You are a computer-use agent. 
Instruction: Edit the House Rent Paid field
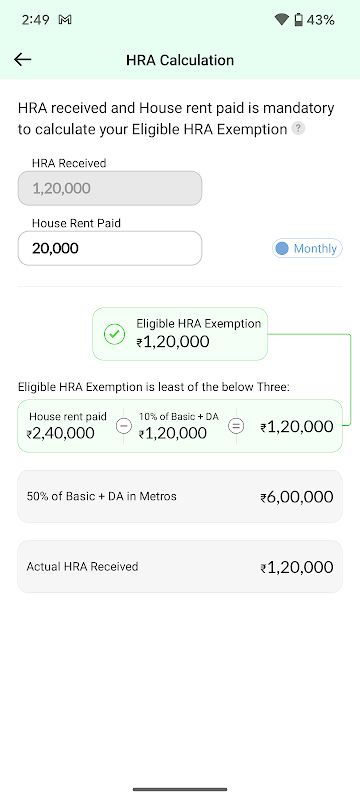(x=110, y=248)
